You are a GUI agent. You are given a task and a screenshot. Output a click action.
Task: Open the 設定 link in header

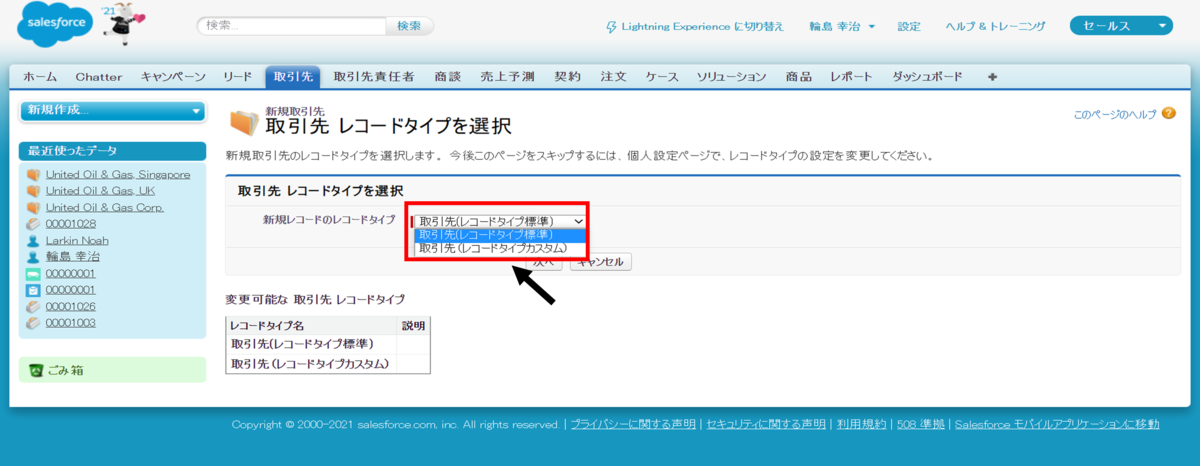tap(909, 27)
